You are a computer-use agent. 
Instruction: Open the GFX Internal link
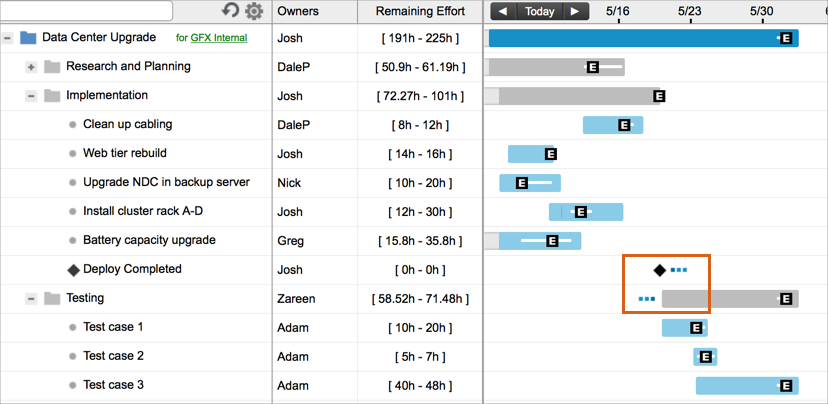[x=218, y=39]
